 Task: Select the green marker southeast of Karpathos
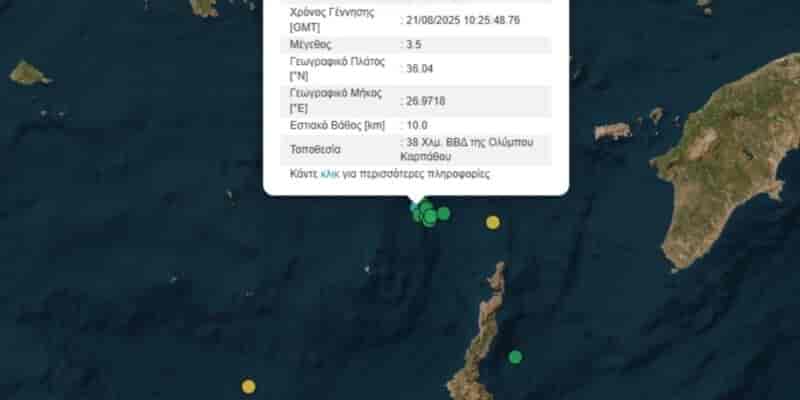pos(515,357)
